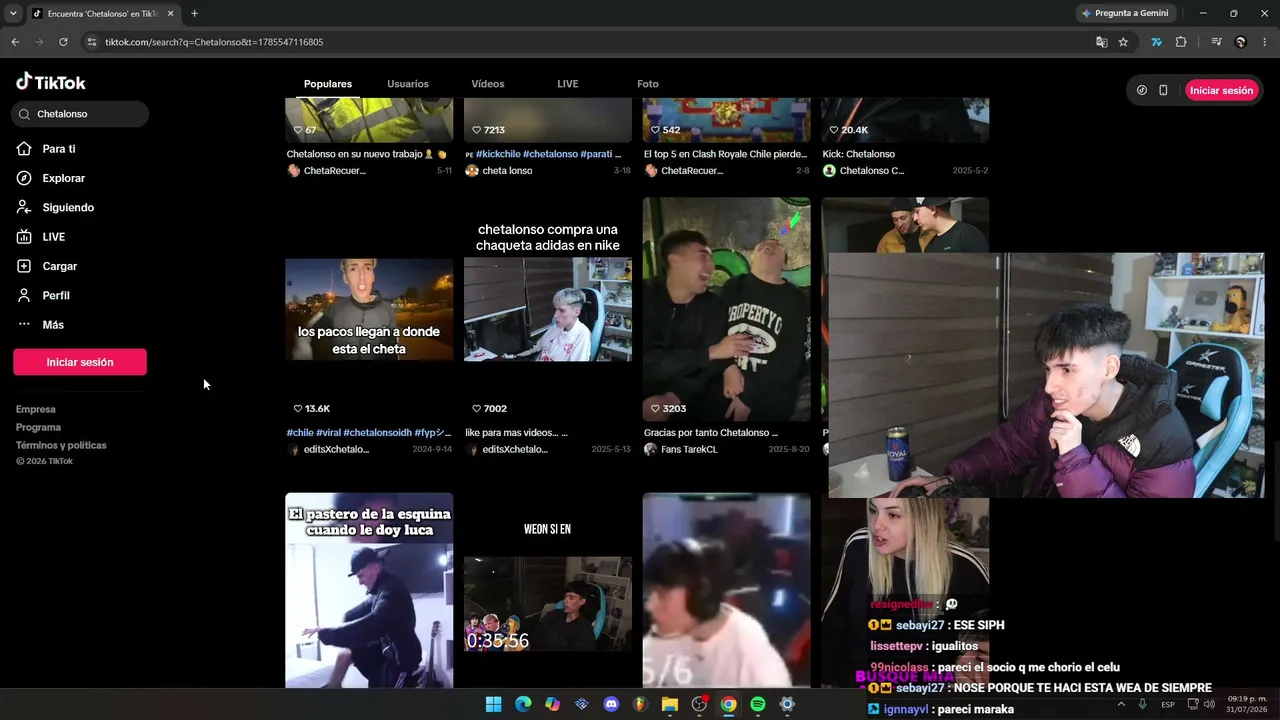The width and height of the screenshot is (1280, 720).
Task: Go to Siguiendo in the sidebar
Action: pos(55,208)
